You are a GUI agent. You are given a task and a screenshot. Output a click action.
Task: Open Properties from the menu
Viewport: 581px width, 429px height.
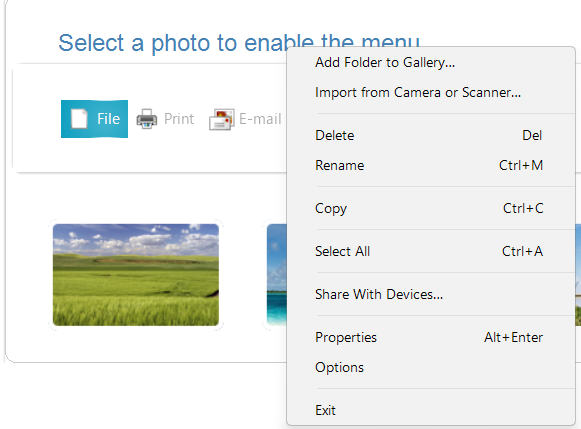[431, 337]
